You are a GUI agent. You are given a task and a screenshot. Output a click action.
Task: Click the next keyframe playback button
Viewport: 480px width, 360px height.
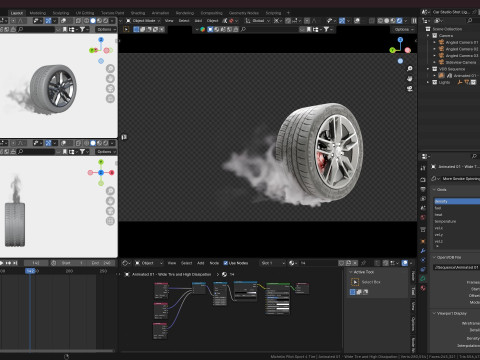click(9, 263)
